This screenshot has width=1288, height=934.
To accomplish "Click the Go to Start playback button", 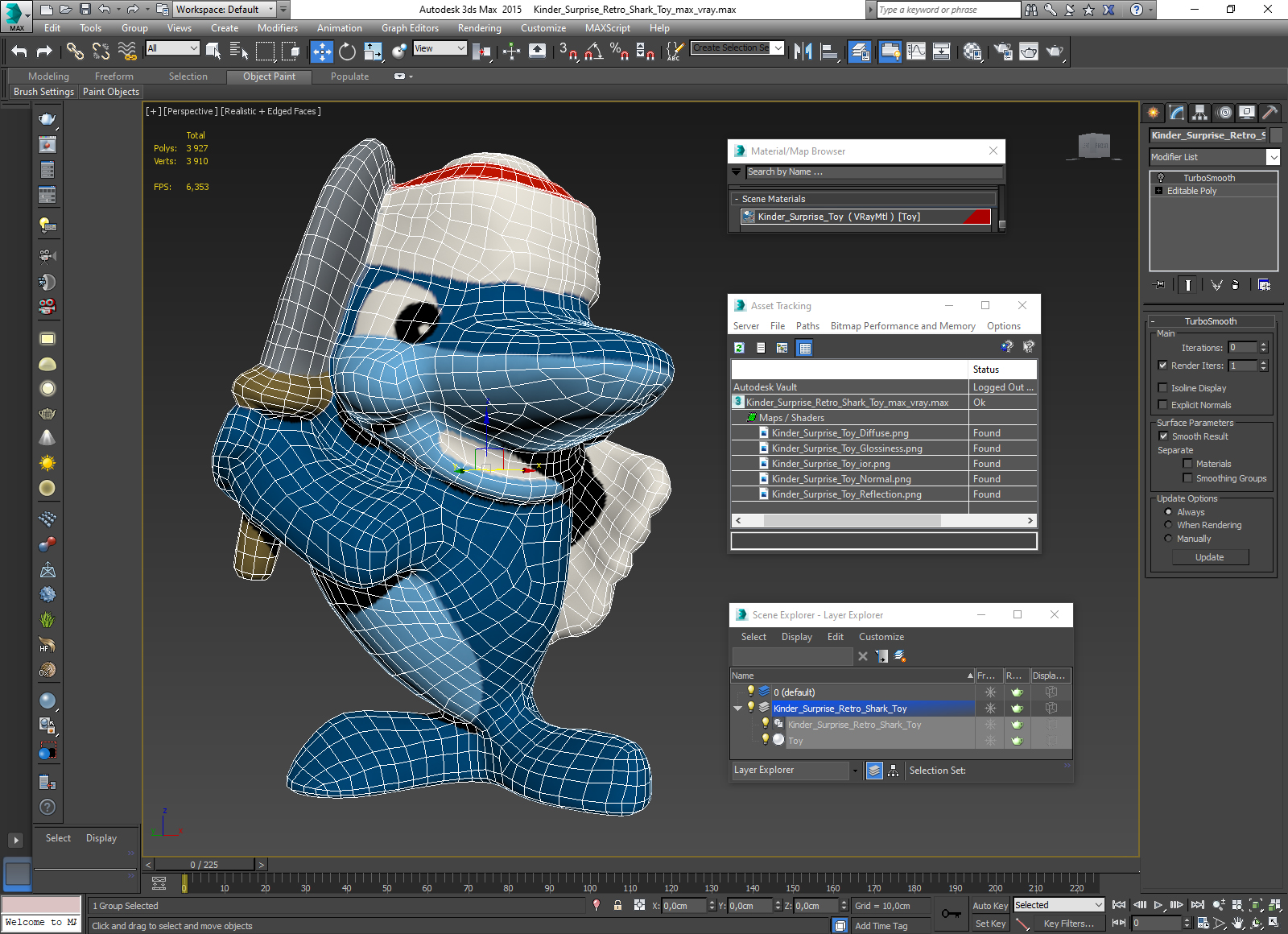I will pos(1119,906).
